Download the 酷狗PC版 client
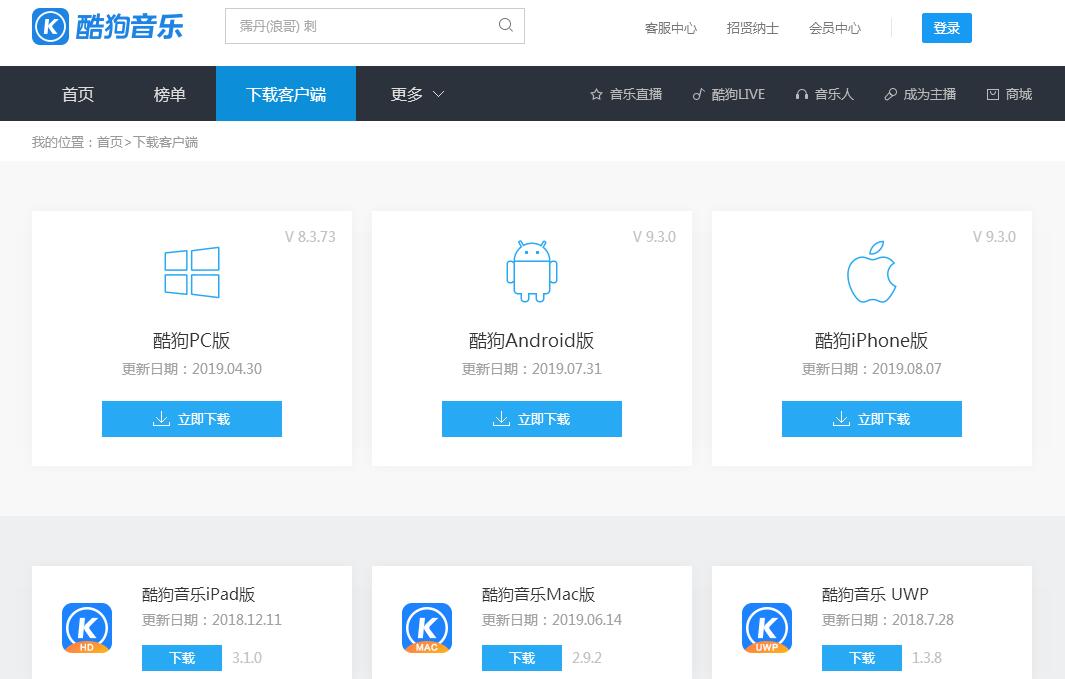The height and width of the screenshot is (679, 1065). (192, 419)
